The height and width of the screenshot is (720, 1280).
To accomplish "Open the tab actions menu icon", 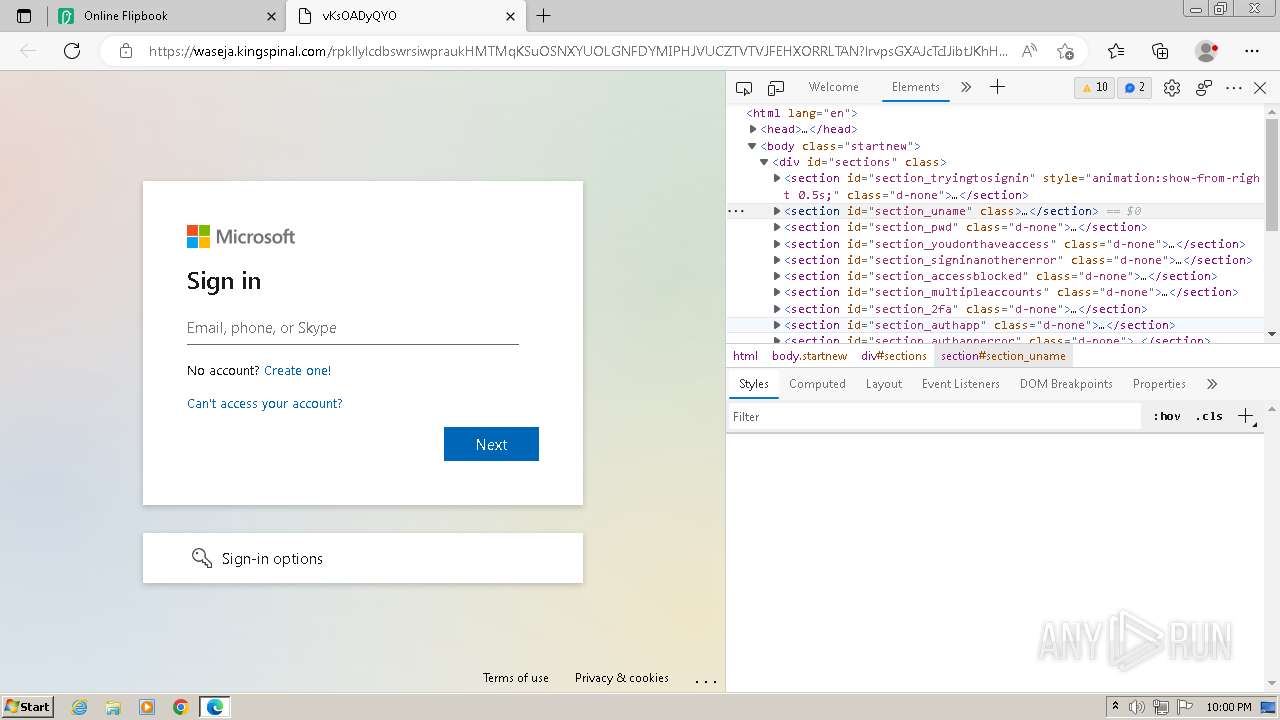I will pyautogui.click(x=25, y=16).
